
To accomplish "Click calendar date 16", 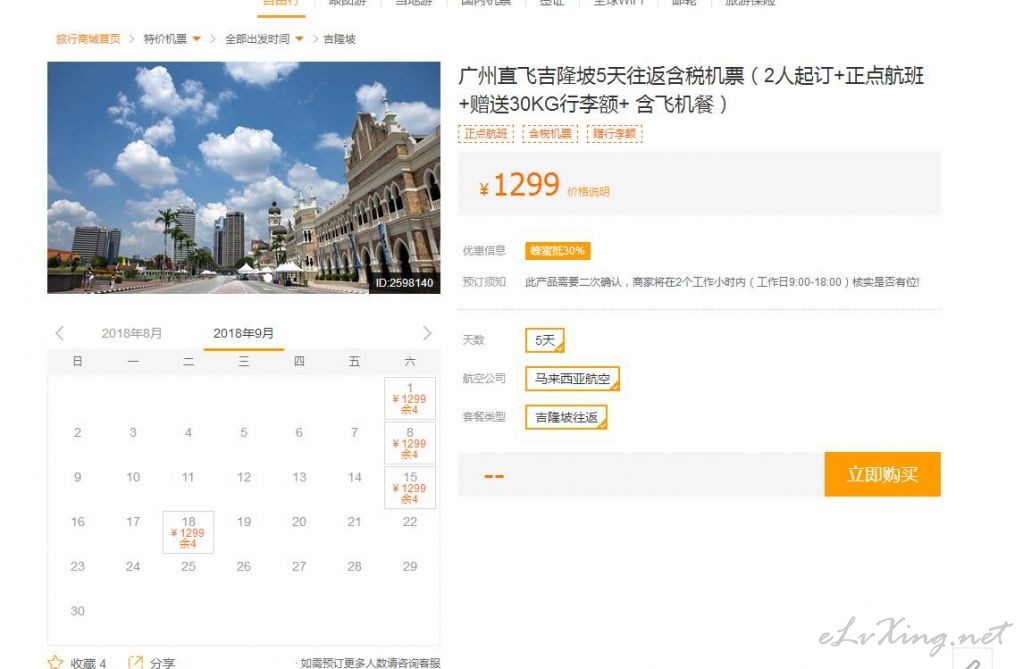I will (78, 521).
